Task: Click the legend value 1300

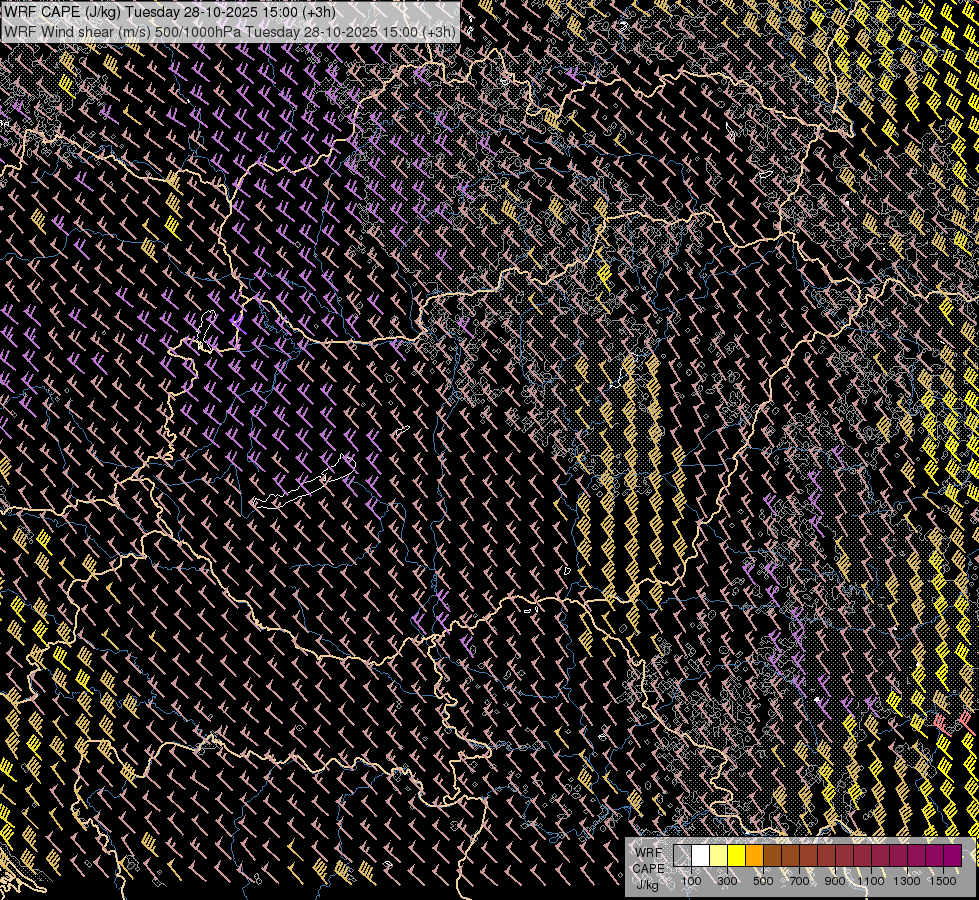Action: [907, 881]
